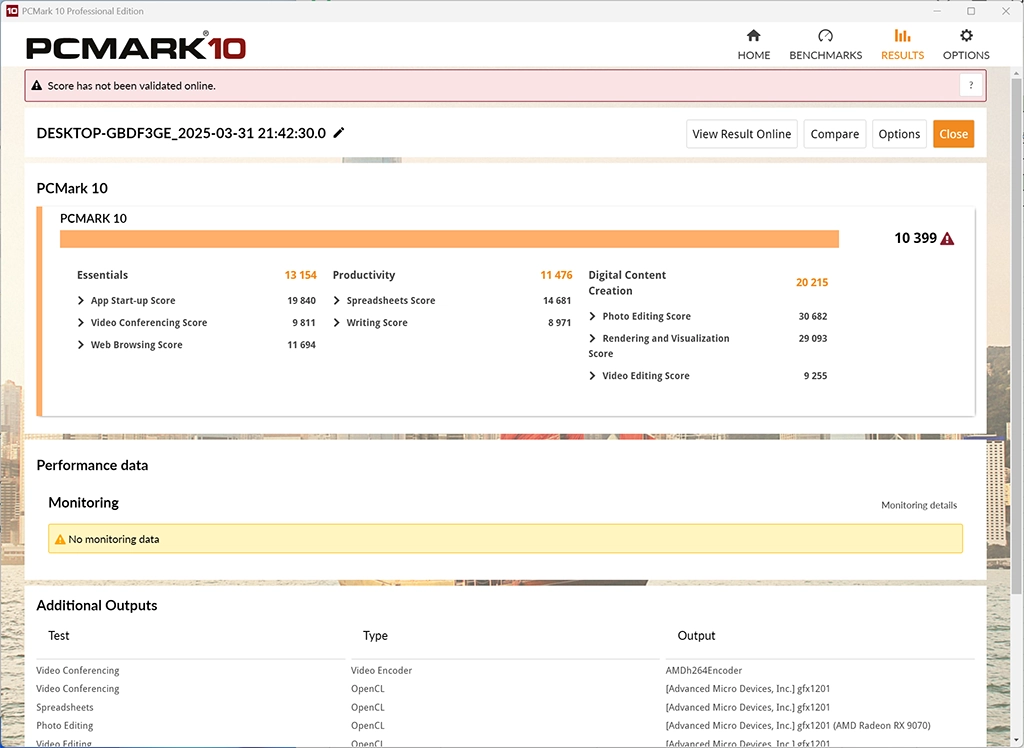Viewport: 1024px width, 748px height.
Task: Click the Video Encoder type cell
Action: point(381,670)
